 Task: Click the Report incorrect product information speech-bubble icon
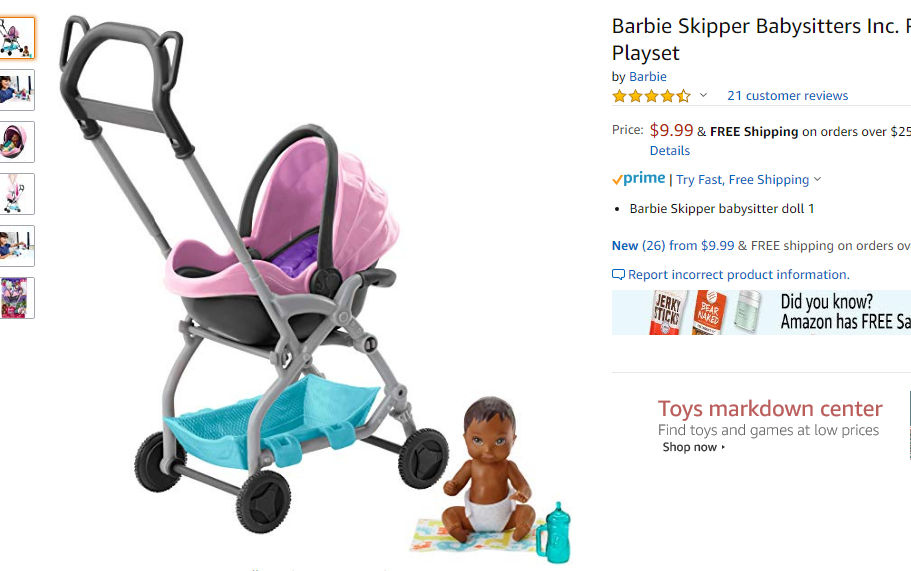click(x=618, y=274)
